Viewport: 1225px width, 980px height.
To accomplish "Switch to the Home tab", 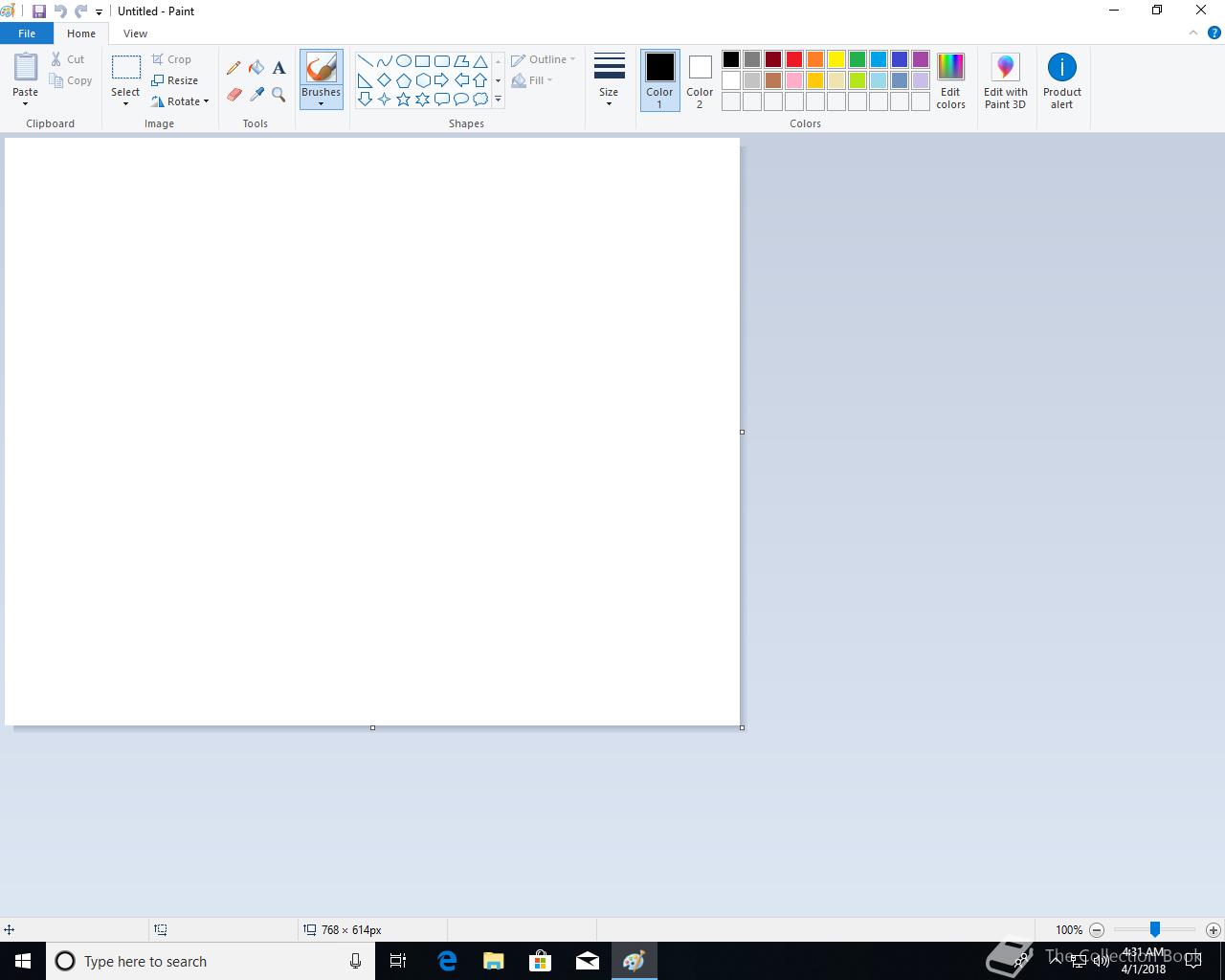I will point(81,33).
